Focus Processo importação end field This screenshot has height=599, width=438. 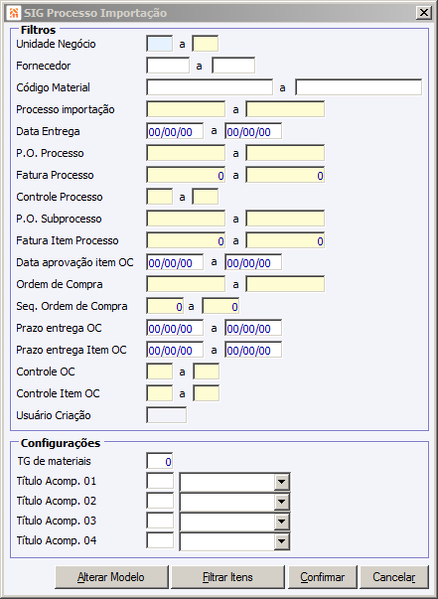tap(285, 109)
